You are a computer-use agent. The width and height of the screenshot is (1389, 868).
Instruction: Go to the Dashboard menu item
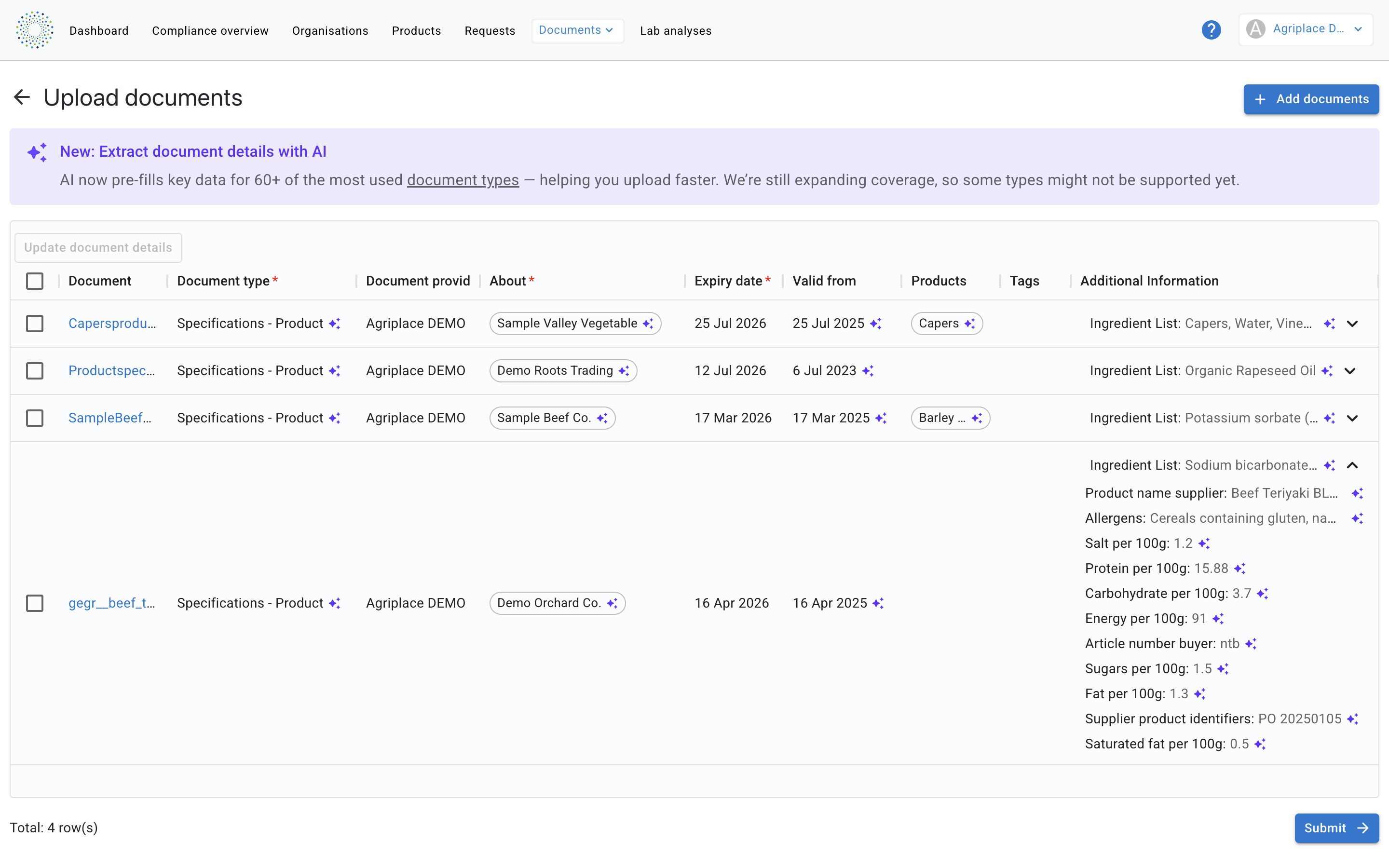point(99,30)
